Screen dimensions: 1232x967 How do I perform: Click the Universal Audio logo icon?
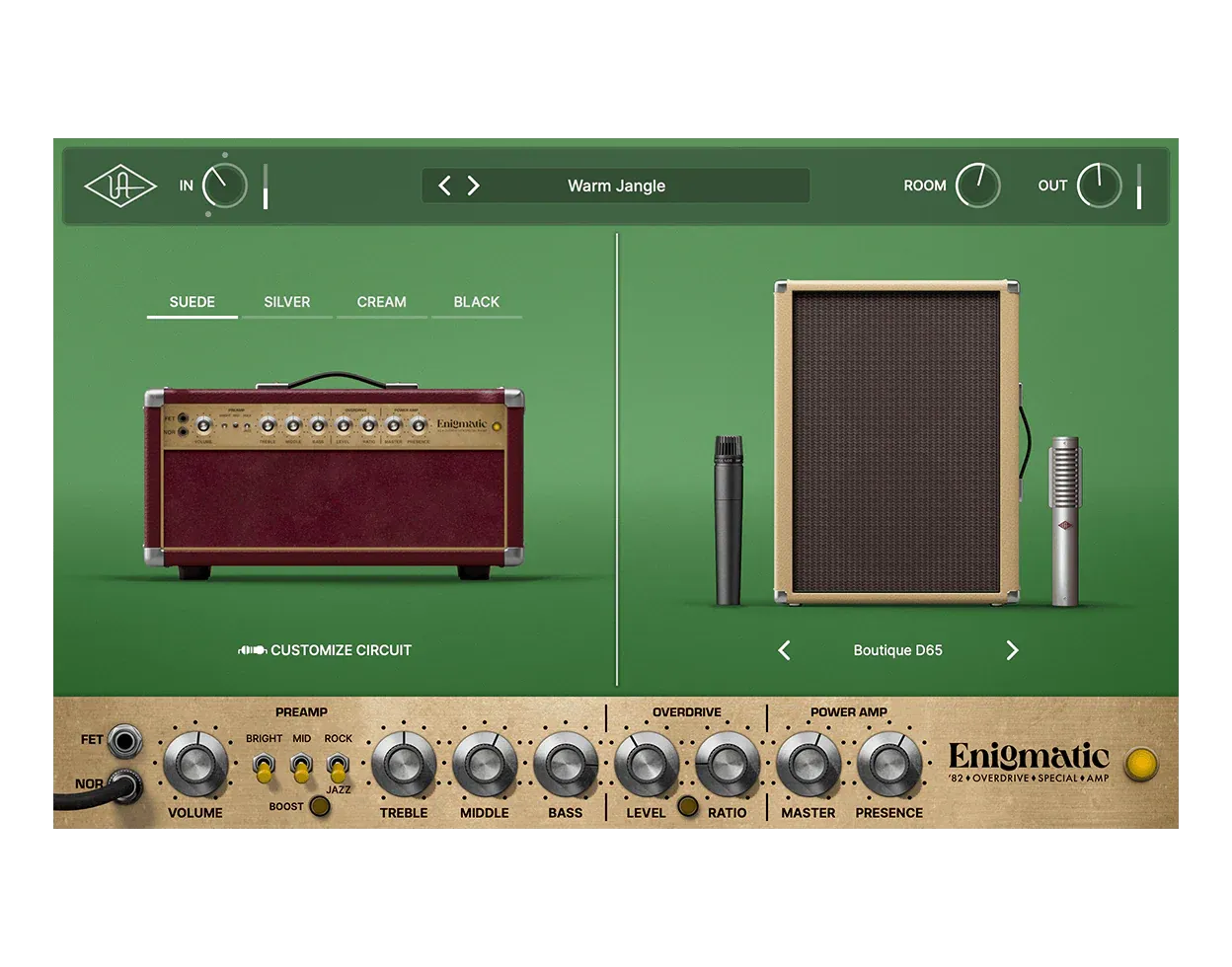tap(120, 186)
